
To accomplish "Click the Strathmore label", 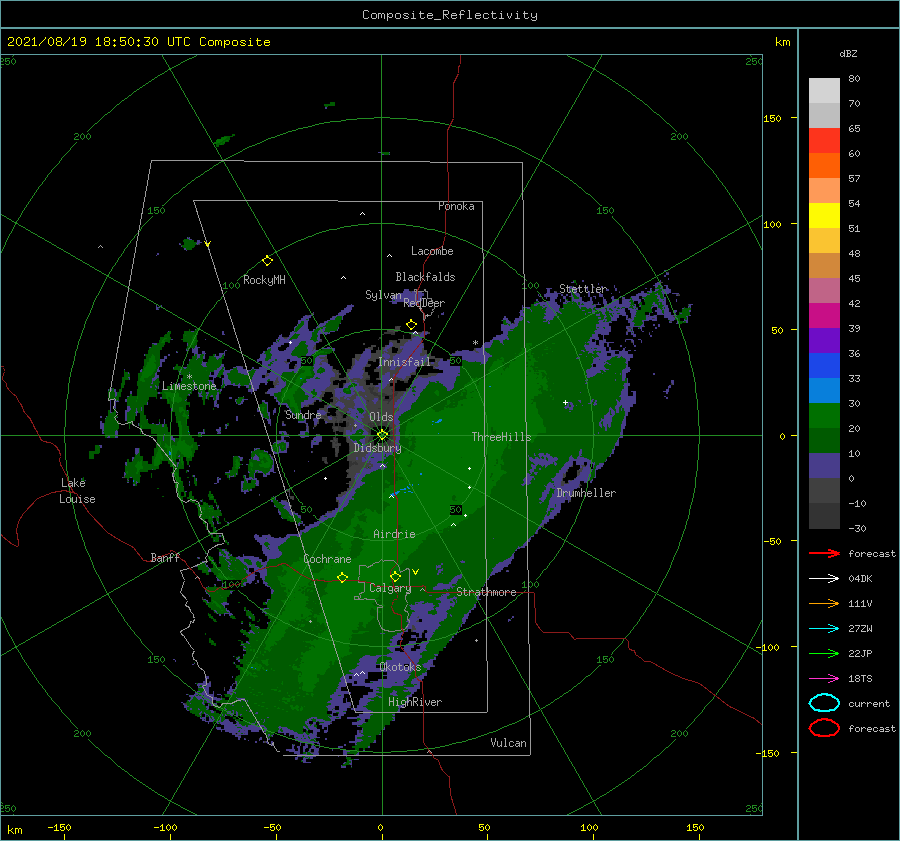I will click(x=486, y=592).
